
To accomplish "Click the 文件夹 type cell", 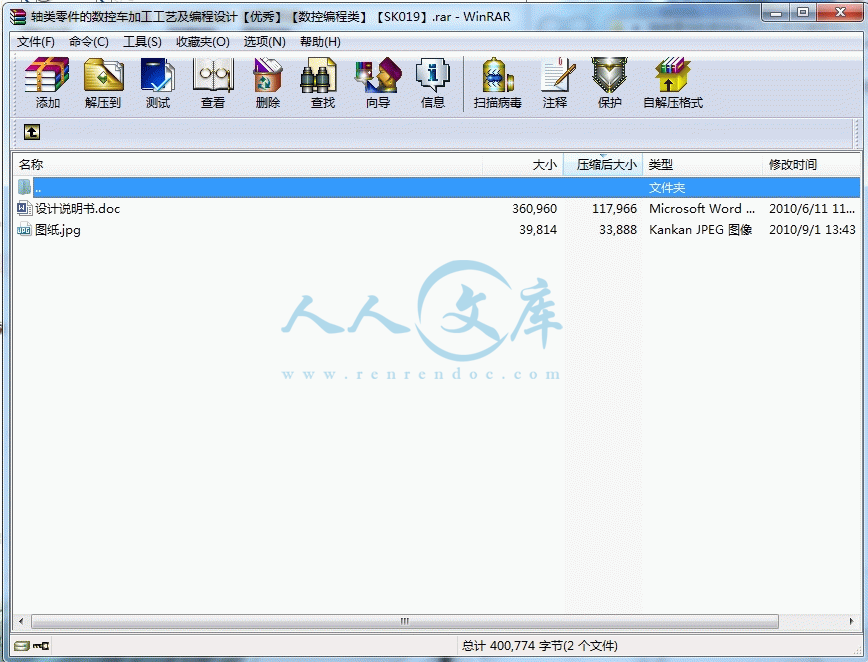I will pos(667,188).
